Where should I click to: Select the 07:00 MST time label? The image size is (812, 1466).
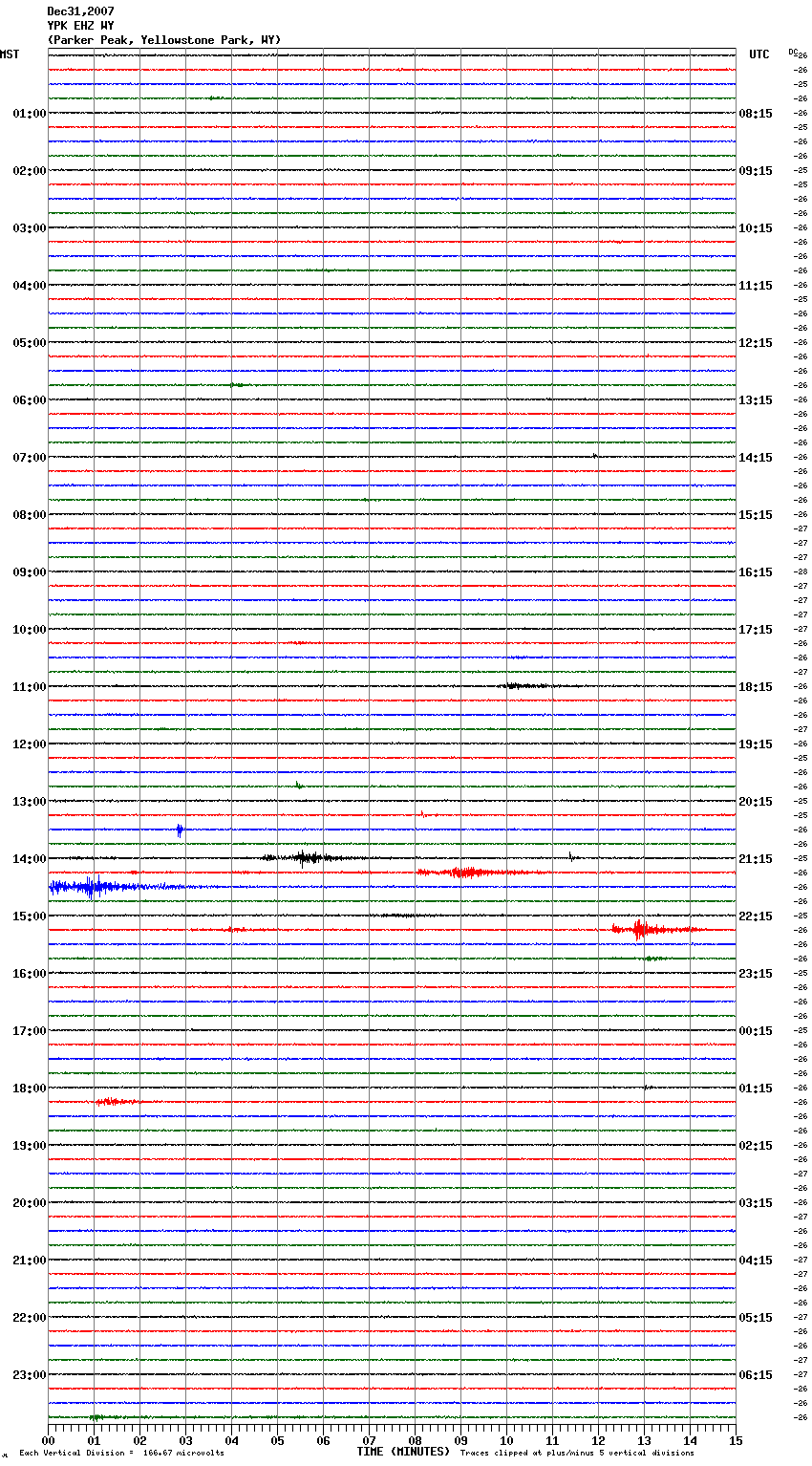click(29, 458)
